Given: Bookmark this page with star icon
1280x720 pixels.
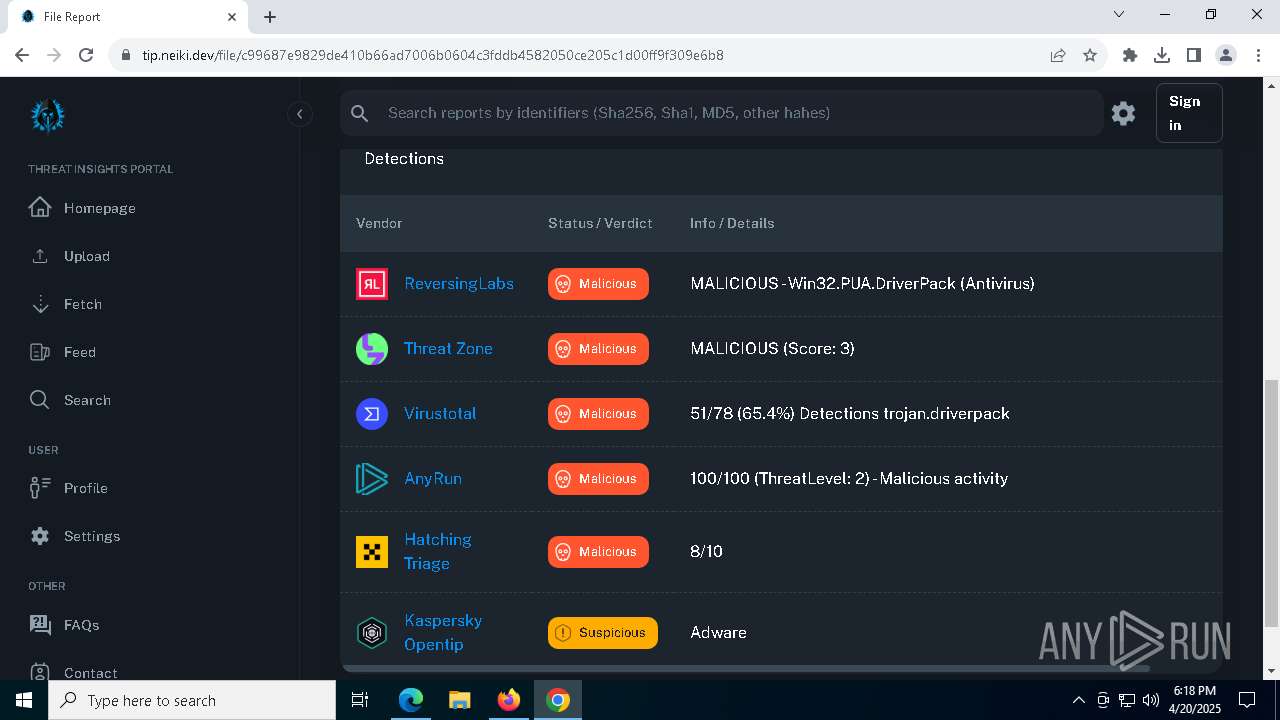Looking at the screenshot, I should point(1090,55).
